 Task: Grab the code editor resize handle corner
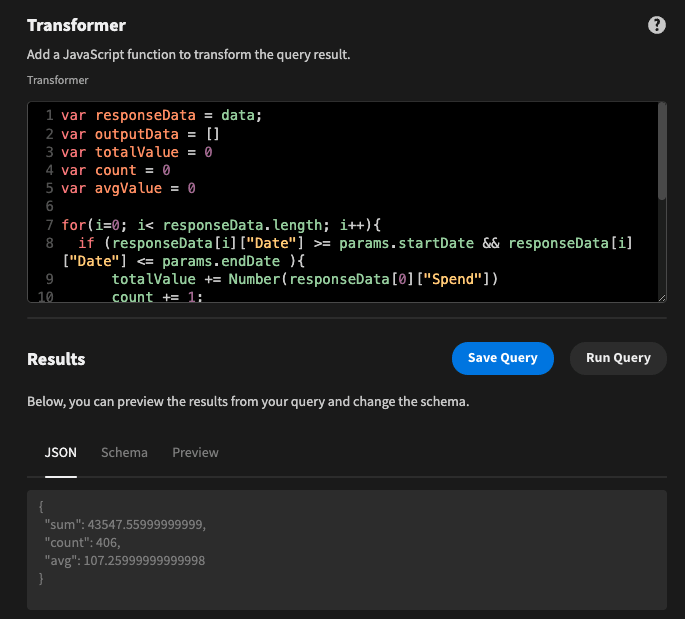click(x=662, y=298)
